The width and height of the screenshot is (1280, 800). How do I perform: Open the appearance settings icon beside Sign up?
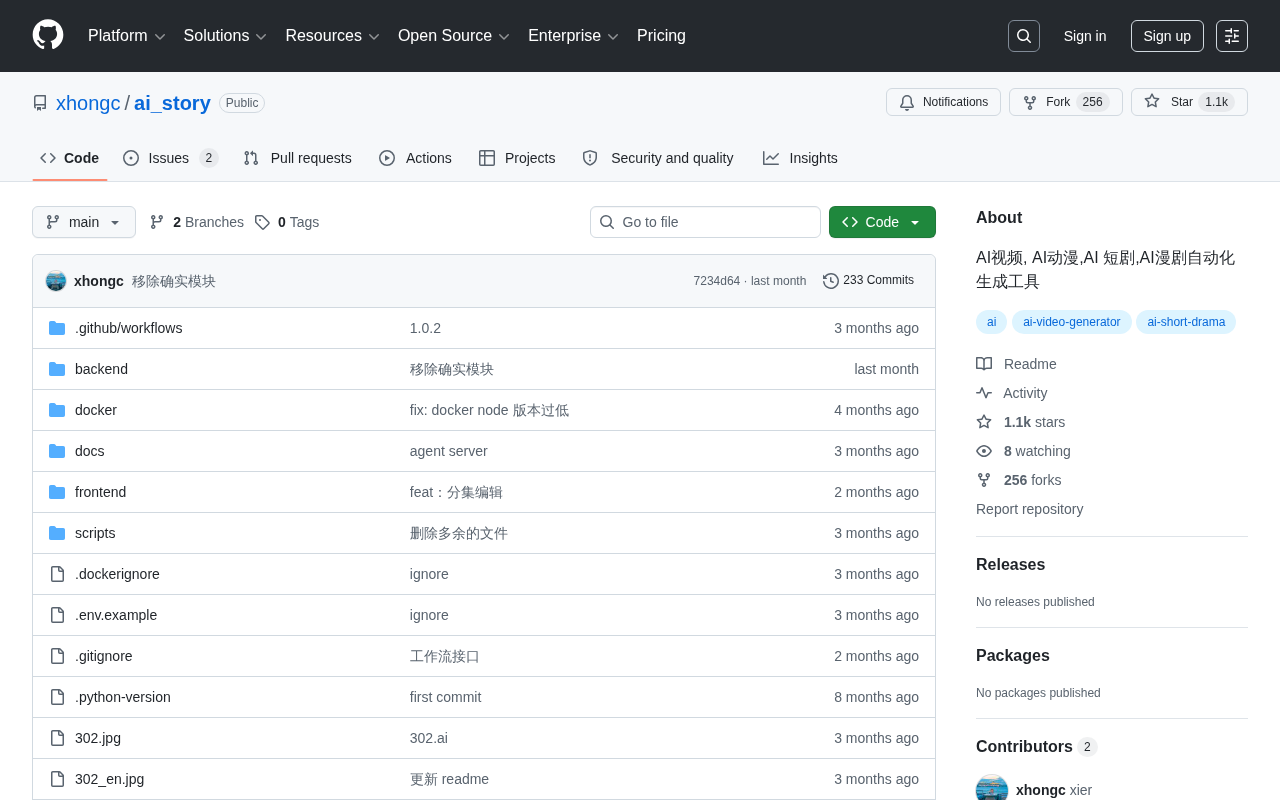click(1232, 36)
